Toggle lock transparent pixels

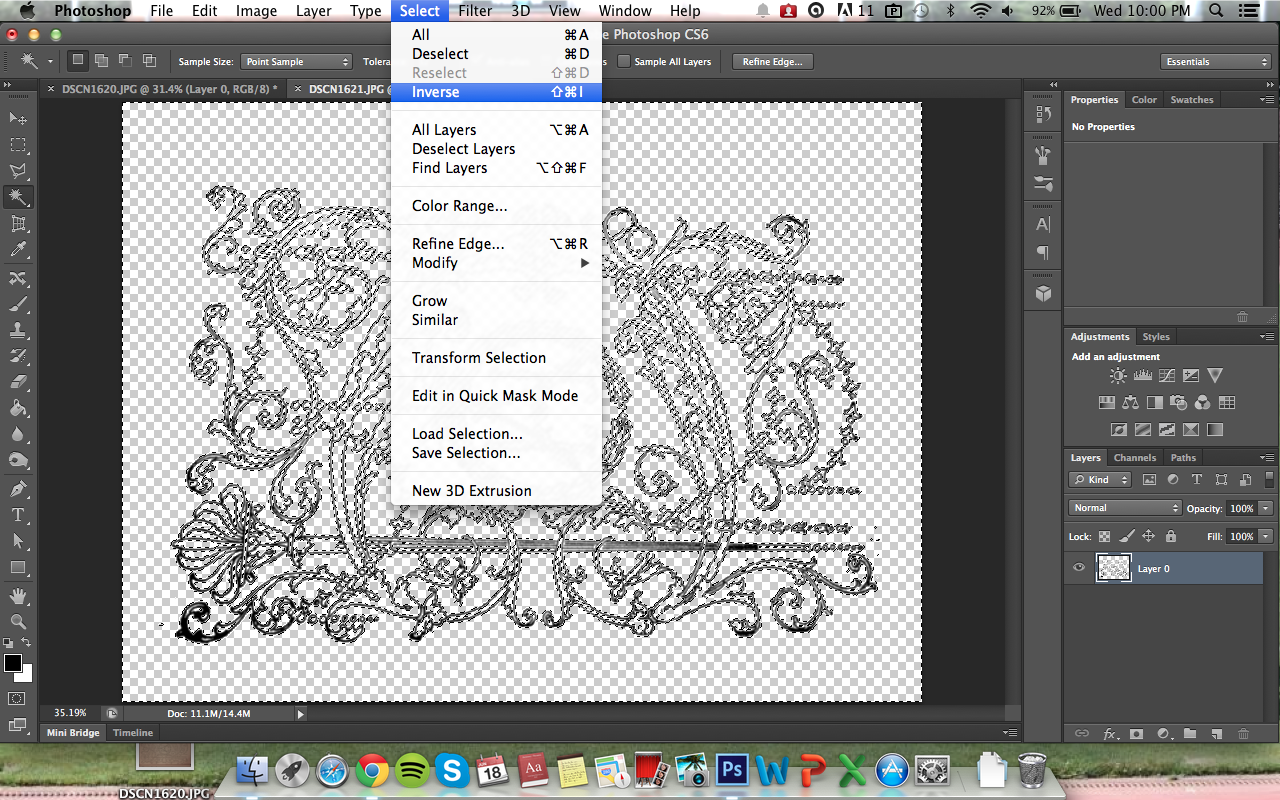(x=1104, y=536)
